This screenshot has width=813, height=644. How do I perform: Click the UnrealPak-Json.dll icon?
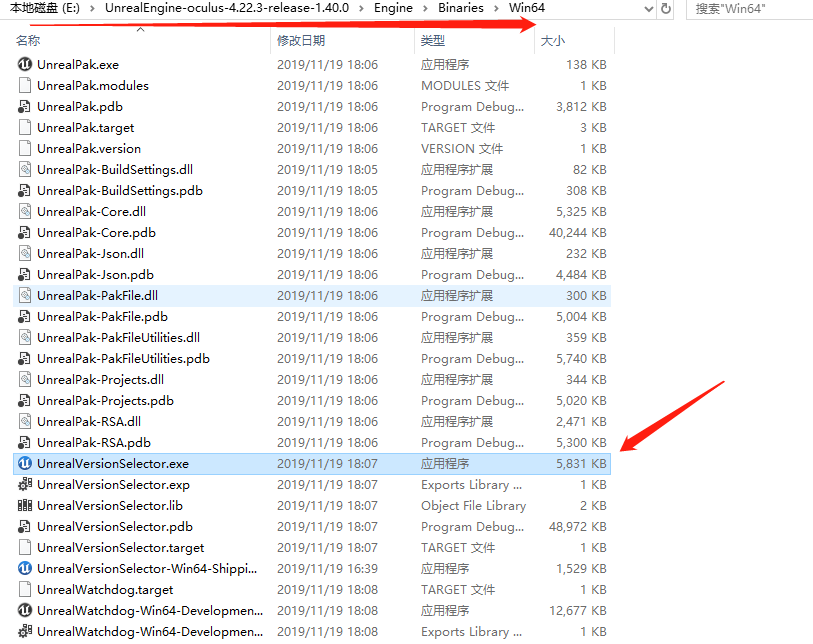click(x=25, y=254)
